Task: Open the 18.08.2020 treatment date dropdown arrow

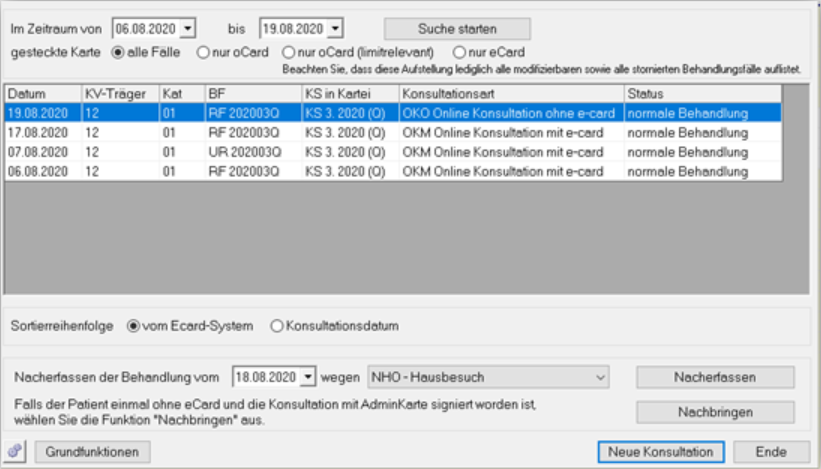Action: pos(308,377)
